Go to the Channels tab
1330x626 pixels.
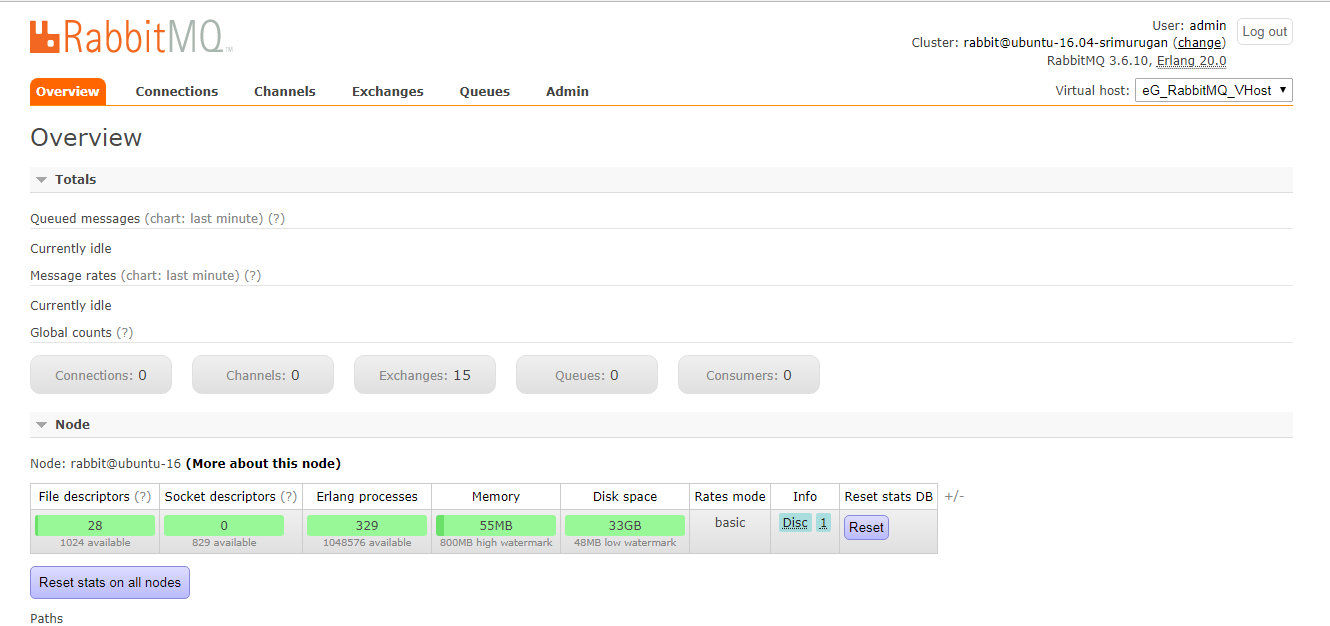285,91
